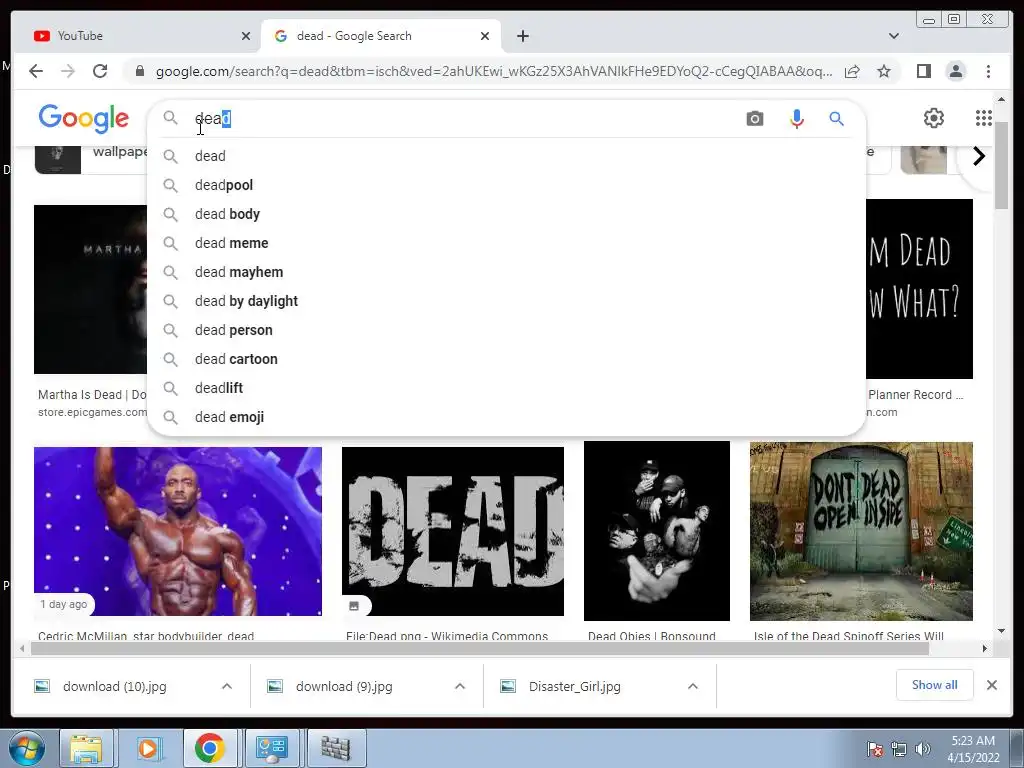Open a new browser tab

click(x=522, y=36)
